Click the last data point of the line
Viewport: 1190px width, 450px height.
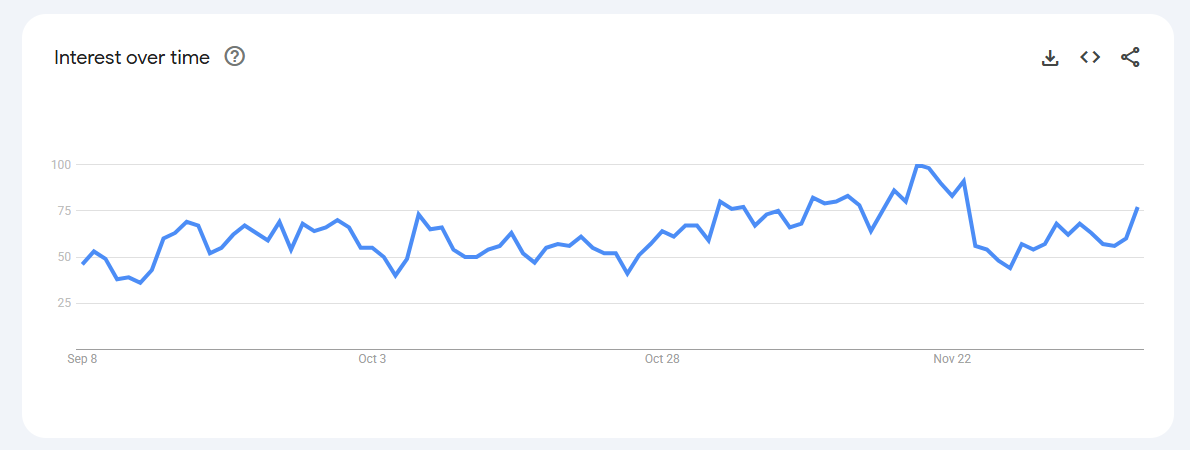click(x=1138, y=208)
